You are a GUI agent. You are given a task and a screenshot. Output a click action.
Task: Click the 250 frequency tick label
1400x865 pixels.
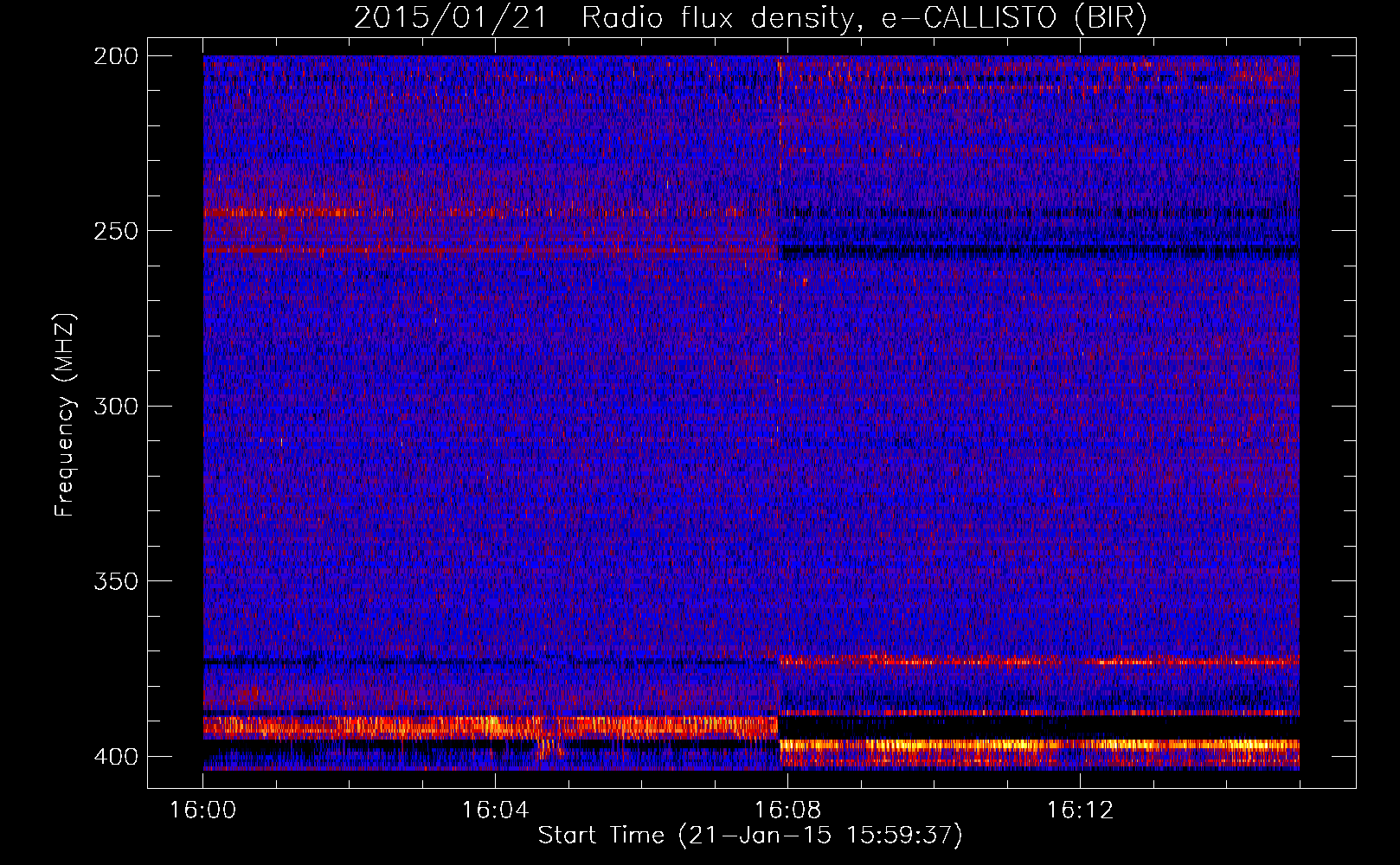click(x=116, y=231)
